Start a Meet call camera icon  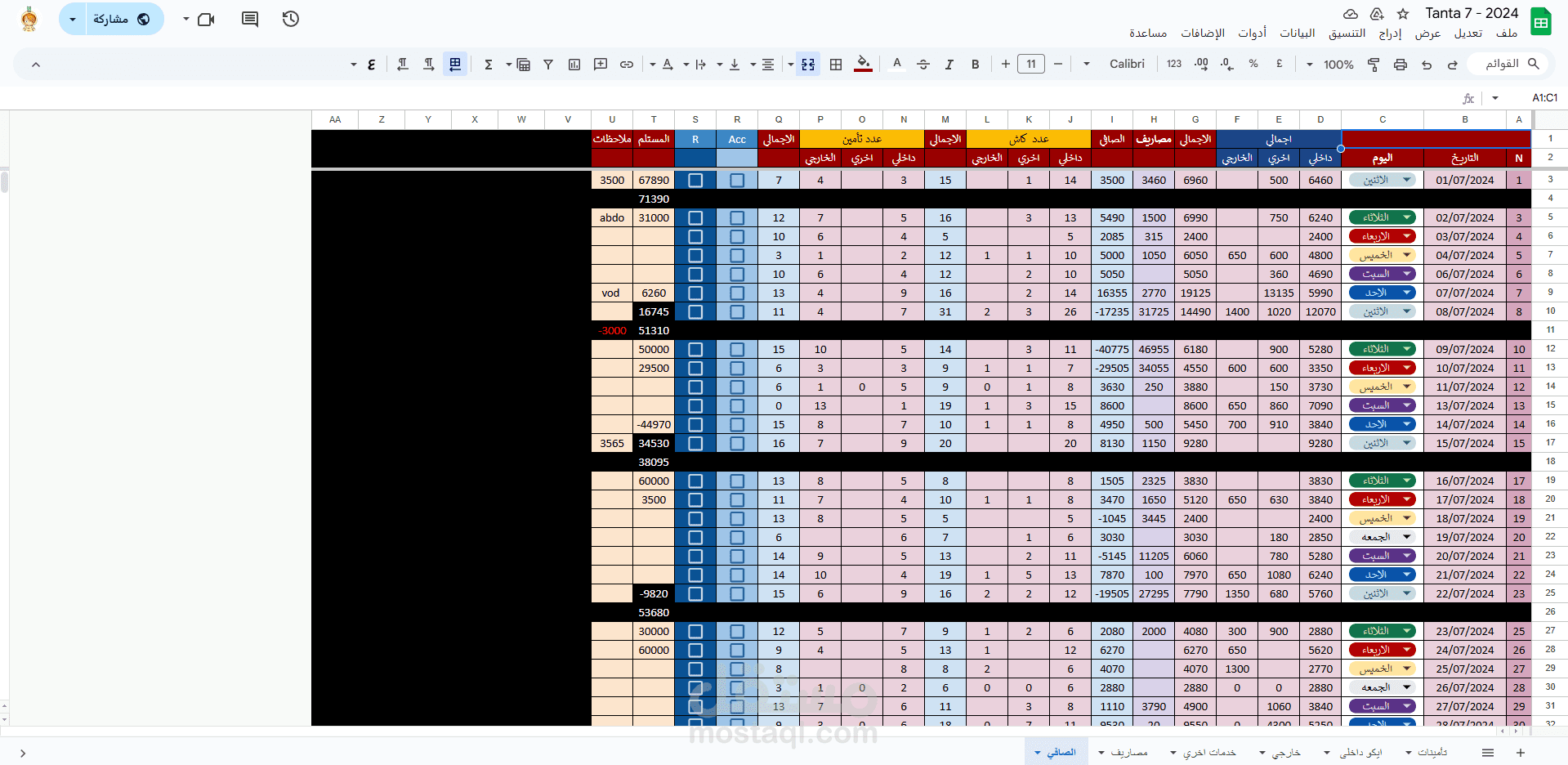click(206, 19)
